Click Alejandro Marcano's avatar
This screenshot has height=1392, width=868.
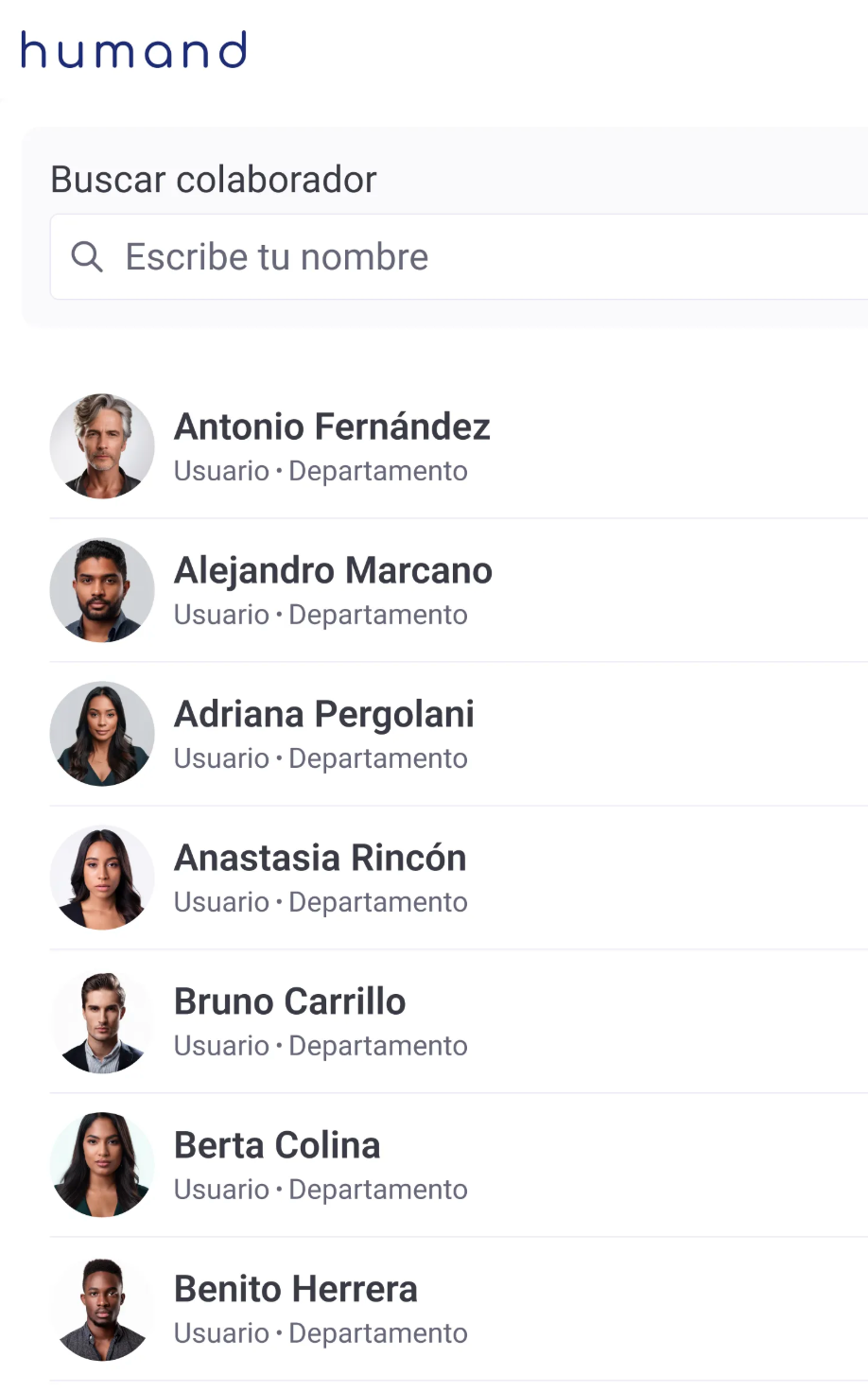pyautogui.click(x=102, y=590)
